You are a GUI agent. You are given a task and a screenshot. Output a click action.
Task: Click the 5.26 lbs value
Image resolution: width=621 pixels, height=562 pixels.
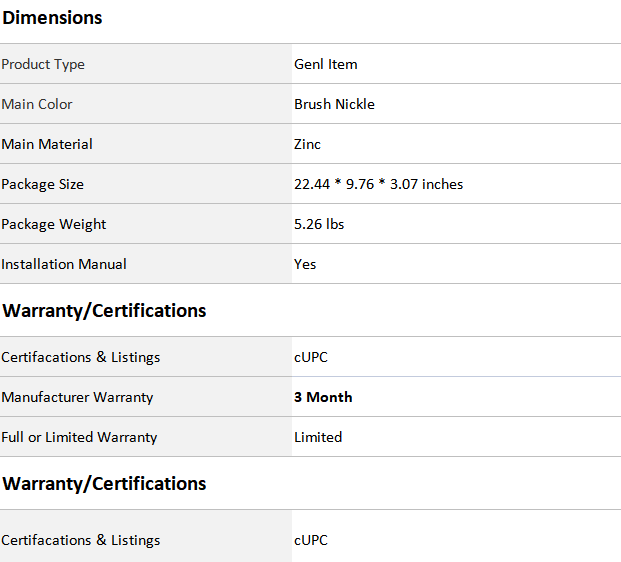pyautogui.click(x=319, y=224)
